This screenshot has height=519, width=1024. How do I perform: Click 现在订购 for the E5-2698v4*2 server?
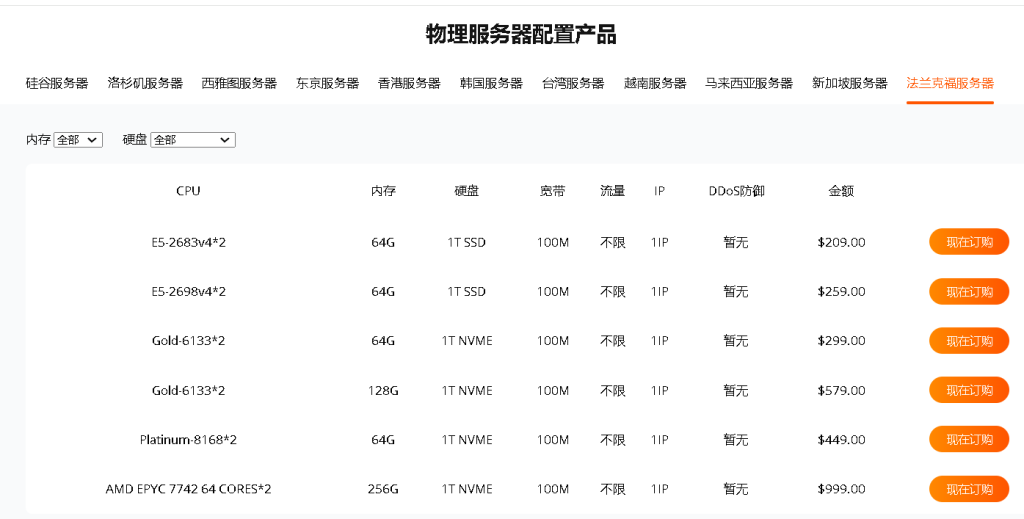(968, 292)
